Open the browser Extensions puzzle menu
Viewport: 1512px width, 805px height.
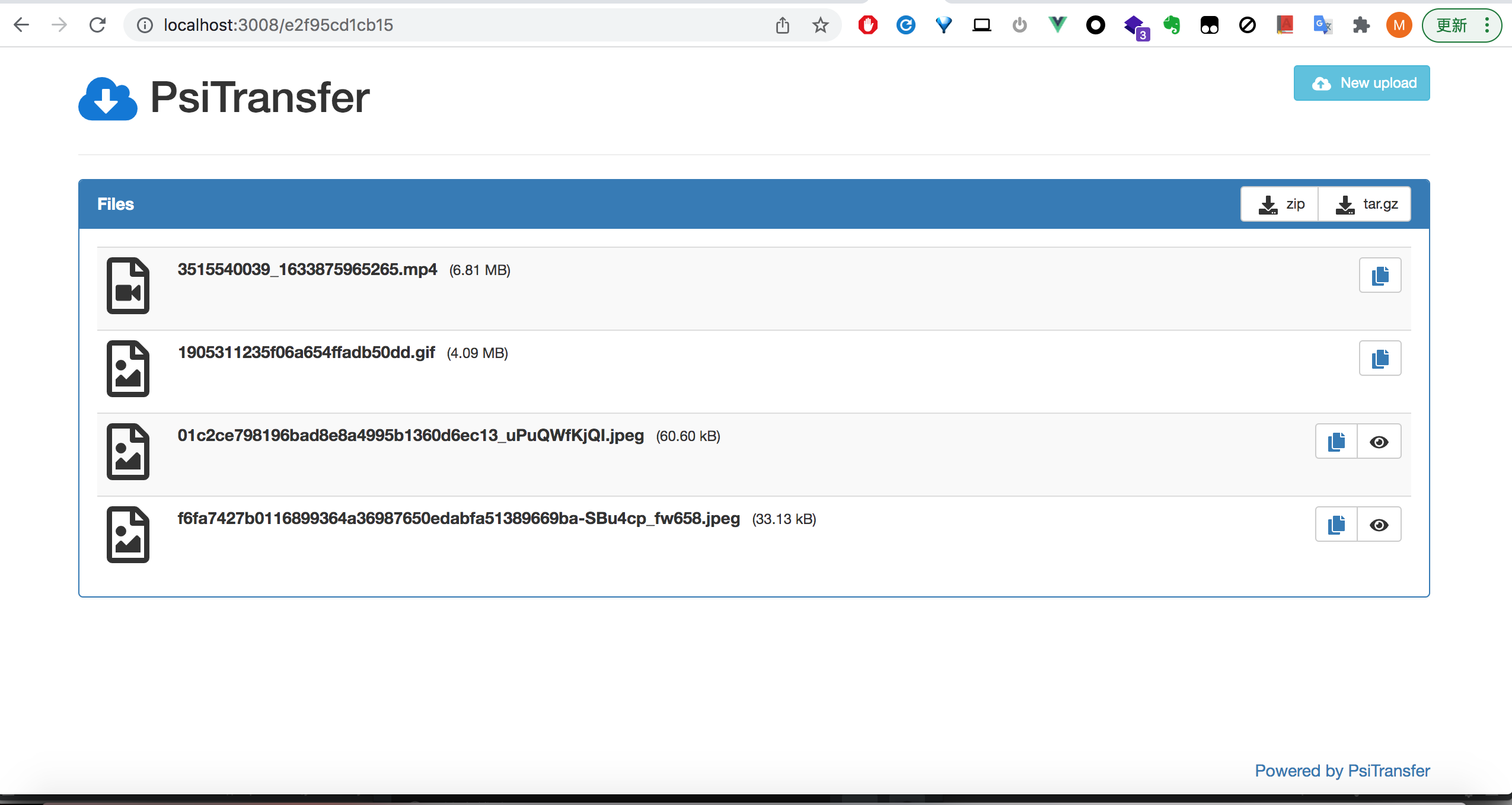pyautogui.click(x=1361, y=25)
